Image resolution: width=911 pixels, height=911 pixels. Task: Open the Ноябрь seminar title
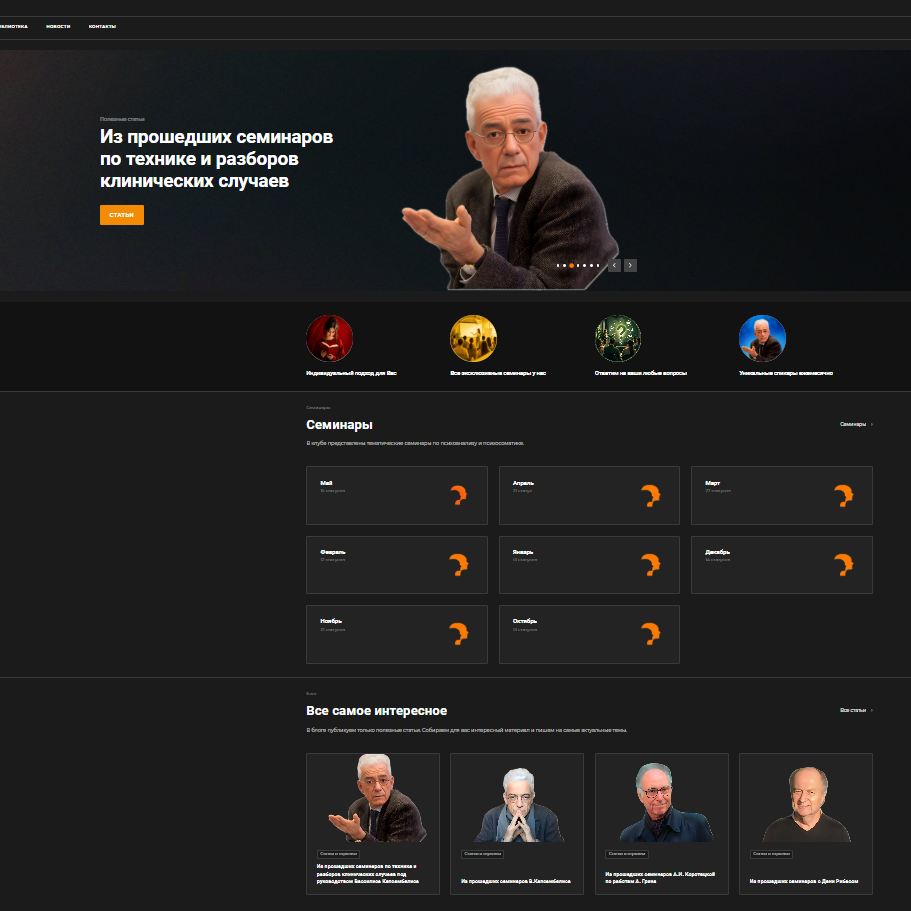click(x=331, y=621)
